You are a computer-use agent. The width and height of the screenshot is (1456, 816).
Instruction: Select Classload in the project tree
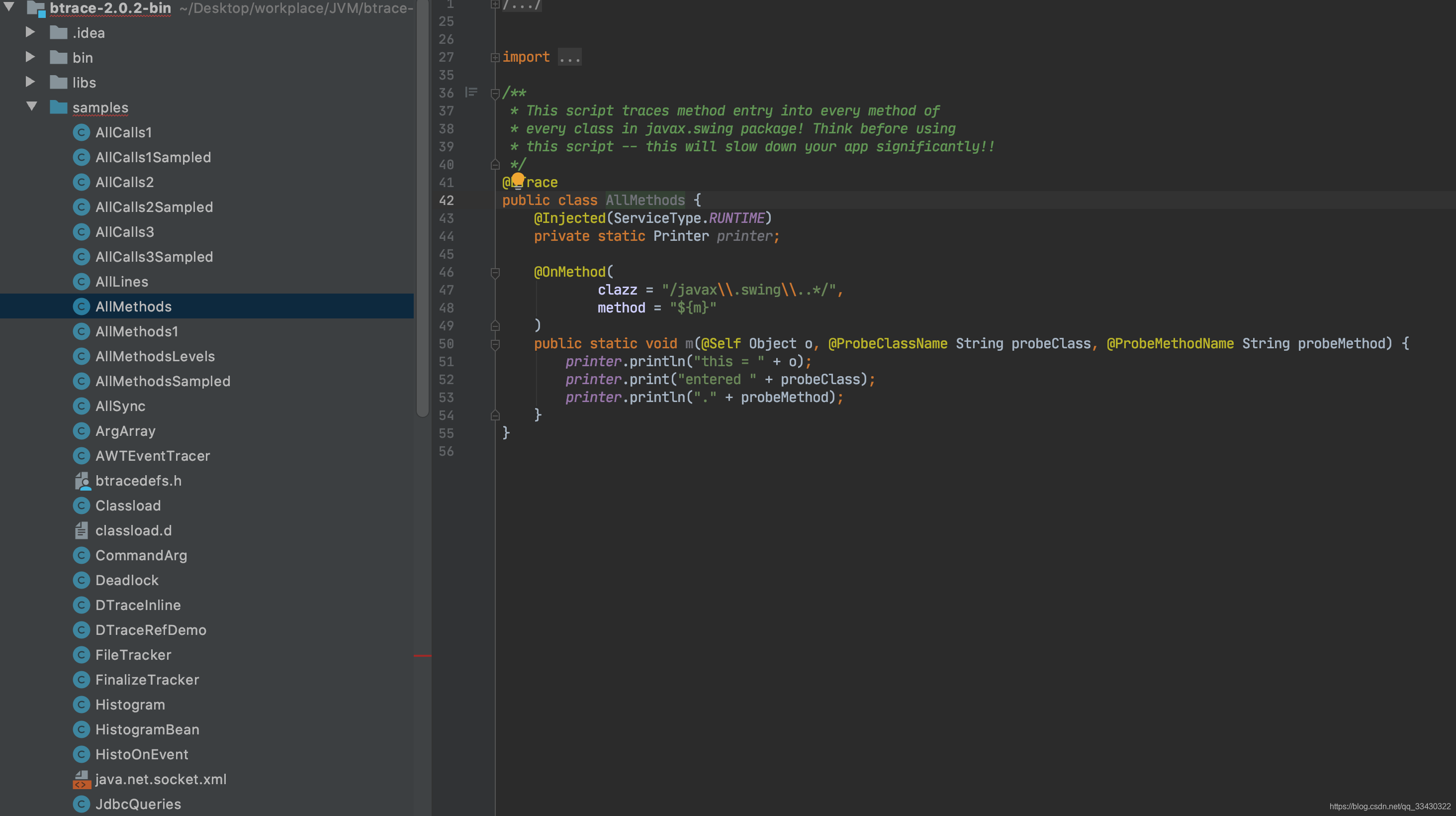pos(128,506)
